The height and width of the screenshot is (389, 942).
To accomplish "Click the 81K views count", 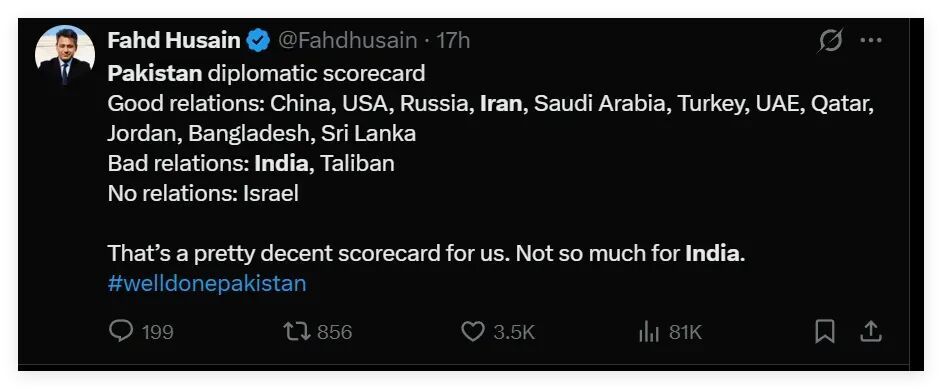I will coord(685,332).
